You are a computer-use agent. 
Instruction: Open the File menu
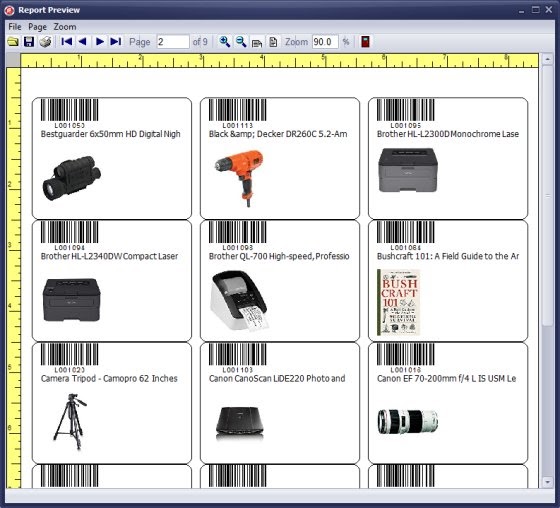[x=15, y=27]
